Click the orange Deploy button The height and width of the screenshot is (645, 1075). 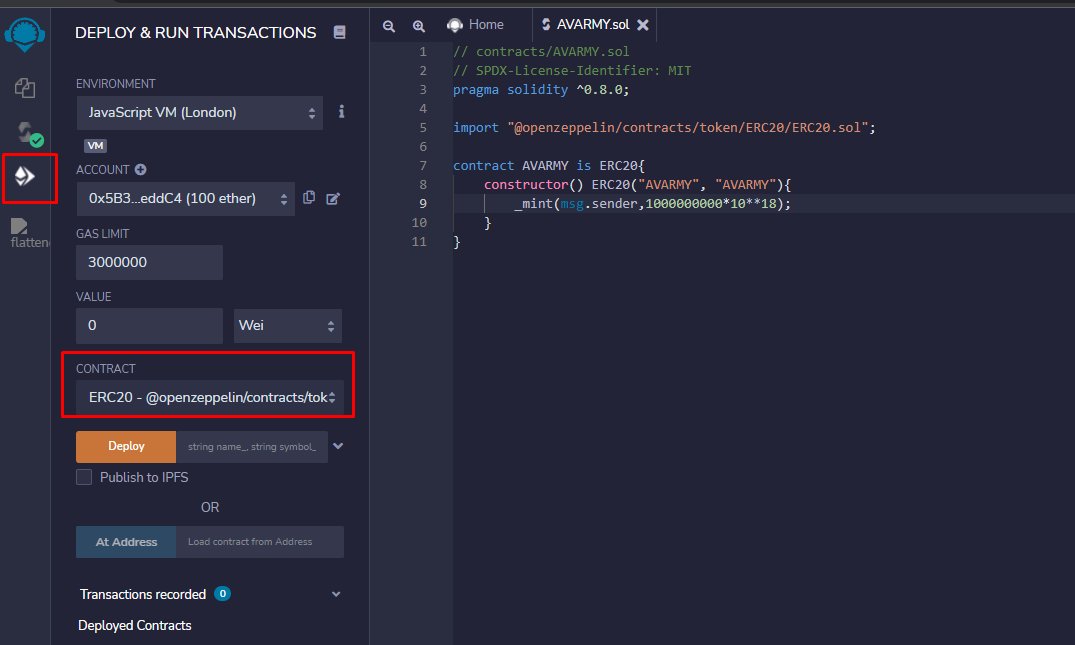click(126, 446)
